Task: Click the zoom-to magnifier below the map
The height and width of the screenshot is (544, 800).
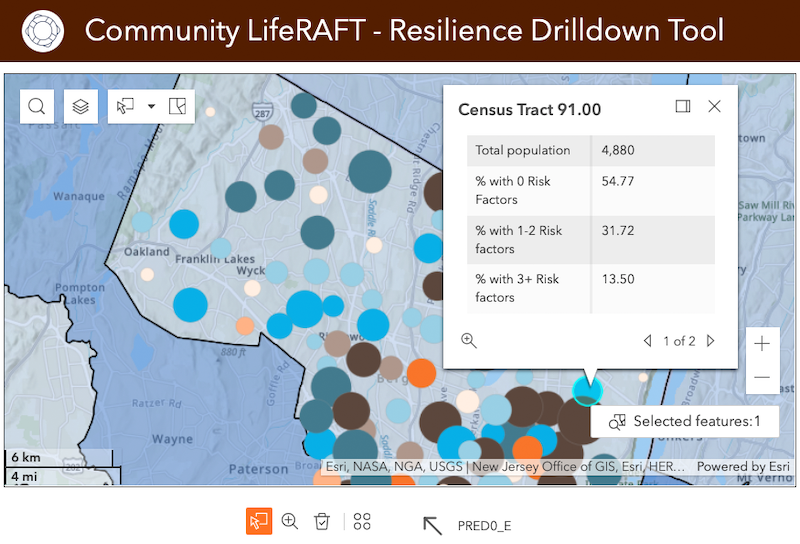Action: click(290, 521)
